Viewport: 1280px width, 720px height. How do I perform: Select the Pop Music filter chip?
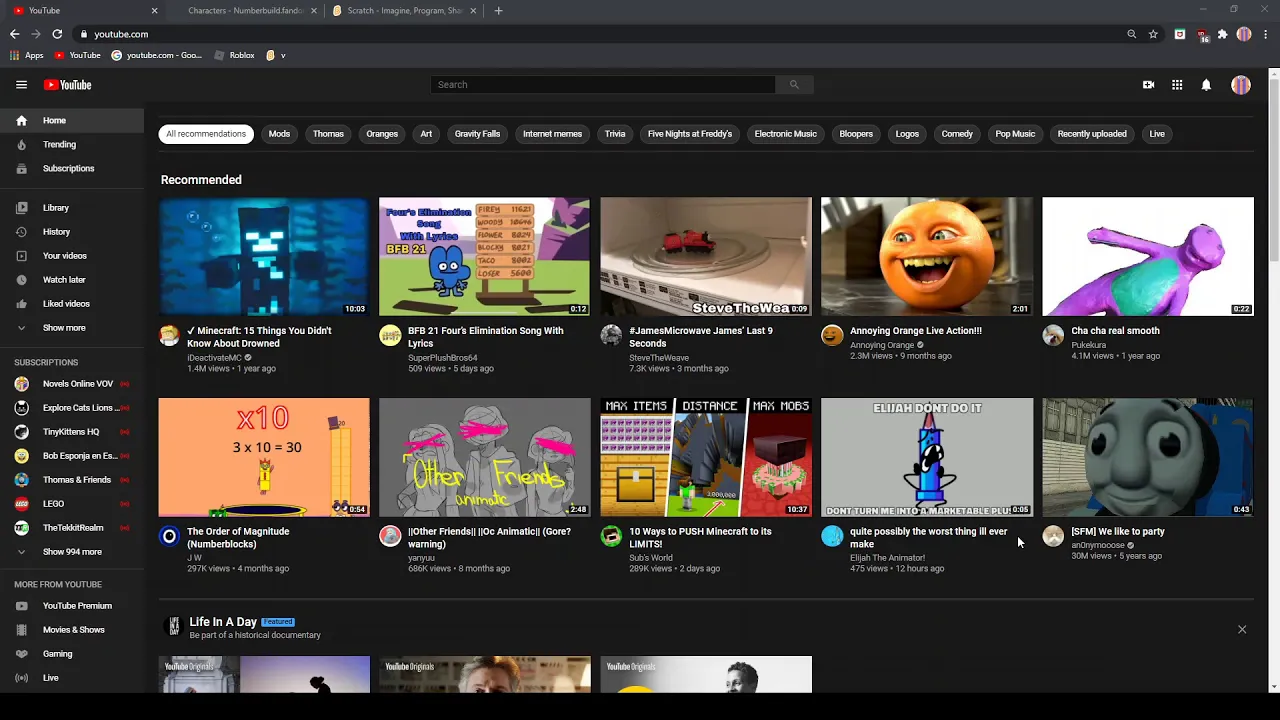click(x=1015, y=134)
